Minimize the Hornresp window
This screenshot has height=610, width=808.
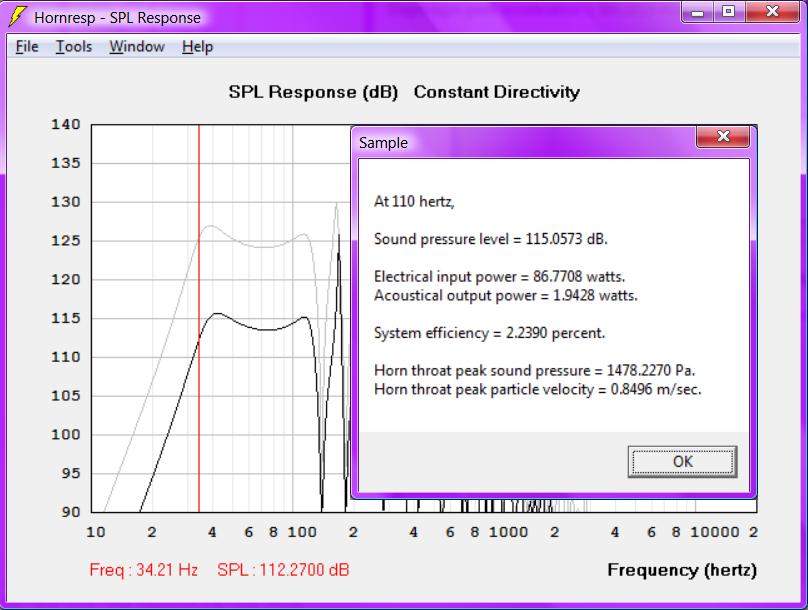pos(697,12)
